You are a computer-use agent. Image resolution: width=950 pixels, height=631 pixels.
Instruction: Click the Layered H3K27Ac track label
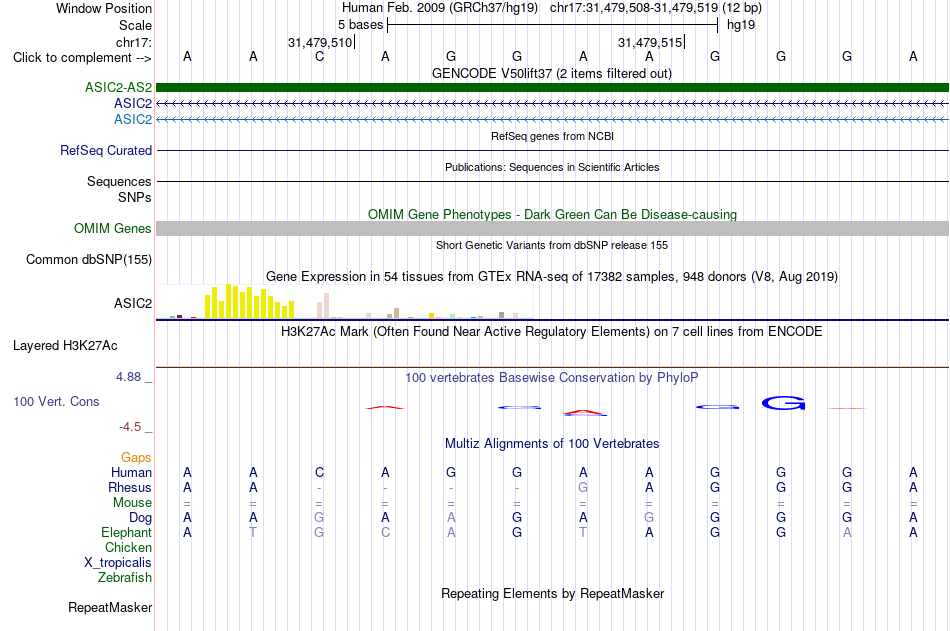click(65, 346)
